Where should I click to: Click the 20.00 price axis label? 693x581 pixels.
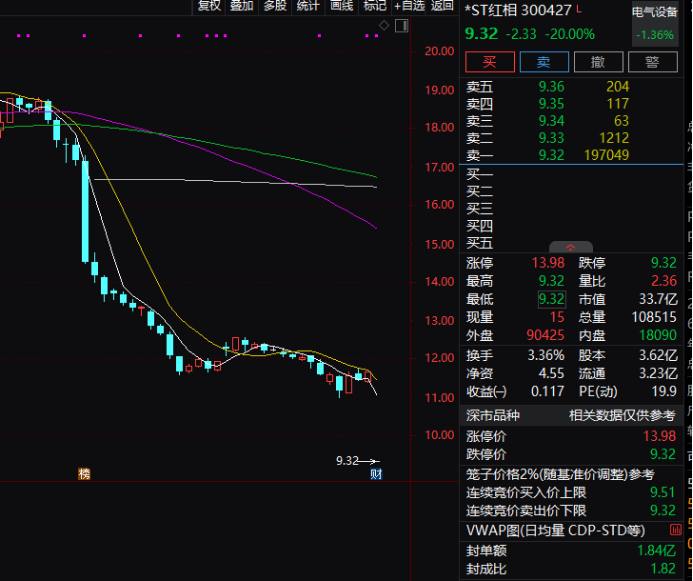click(x=440, y=51)
